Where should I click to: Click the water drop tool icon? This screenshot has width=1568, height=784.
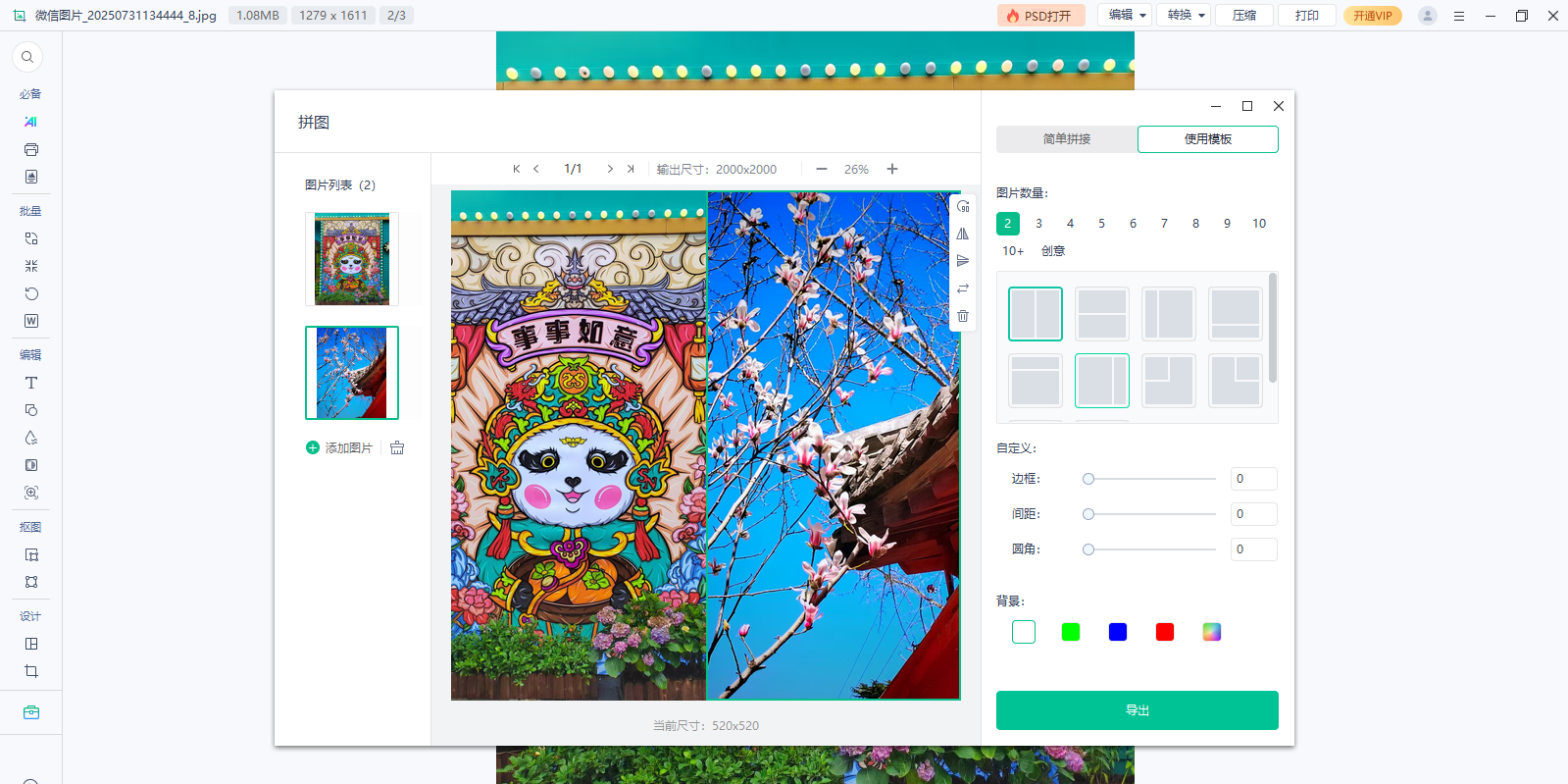31,438
